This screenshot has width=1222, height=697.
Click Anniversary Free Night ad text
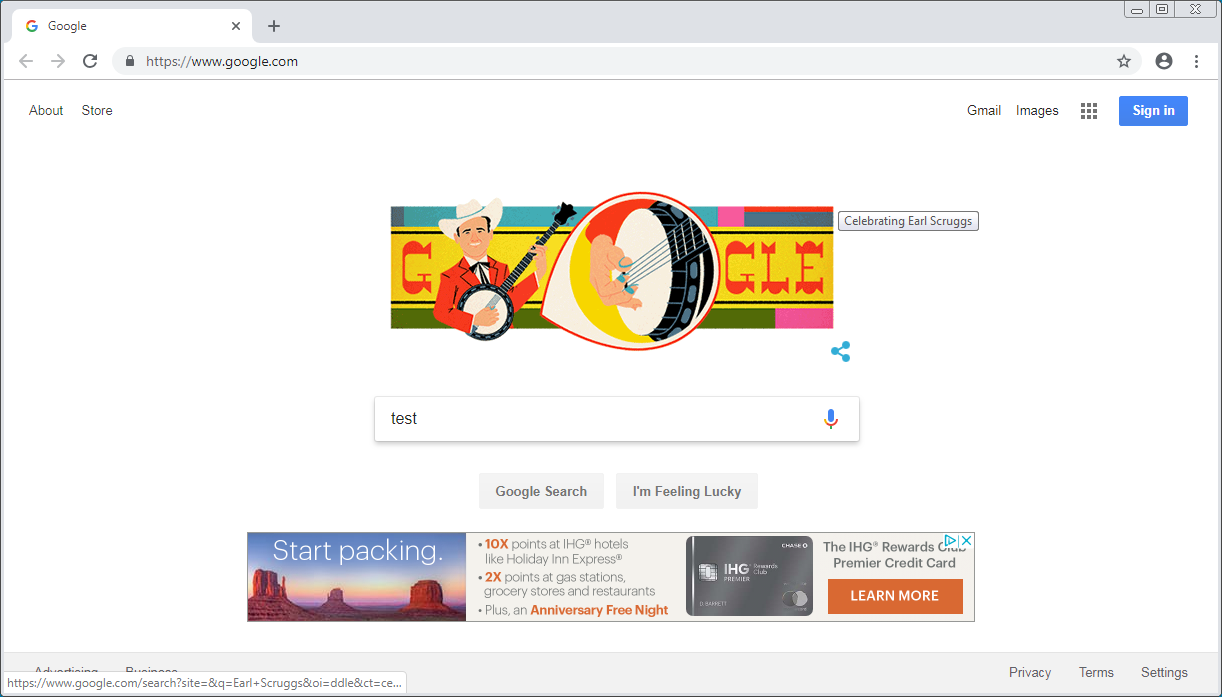(x=599, y=610)
